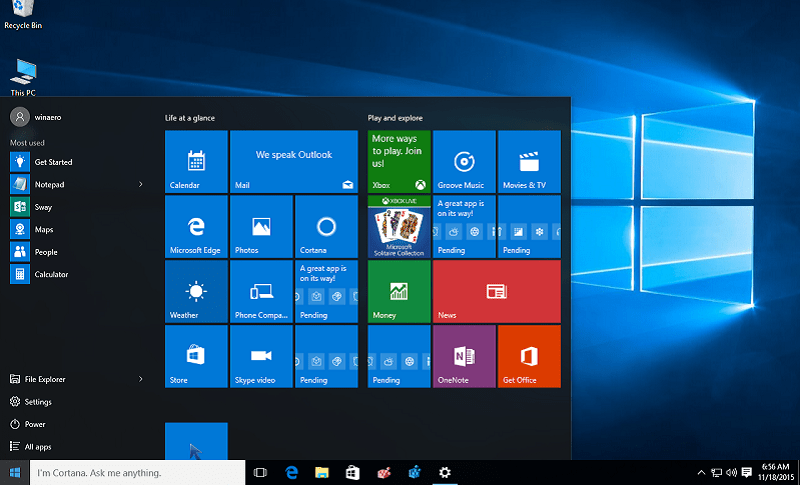Open the Phone Companion tile
Image resolution: width=800 pixels, height=485 pixels.
click(261, 291)
